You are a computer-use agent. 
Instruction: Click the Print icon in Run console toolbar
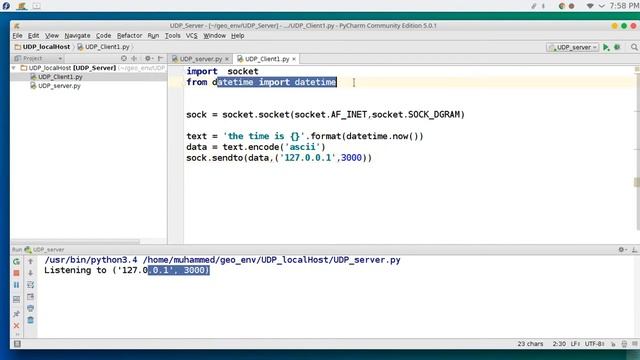coord(31,309)
